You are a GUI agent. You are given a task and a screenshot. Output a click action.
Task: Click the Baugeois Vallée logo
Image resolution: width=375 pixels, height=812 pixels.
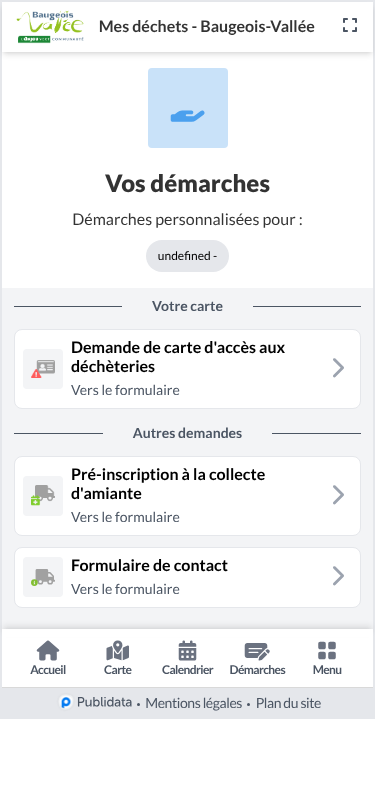click(x=50, y=26)
